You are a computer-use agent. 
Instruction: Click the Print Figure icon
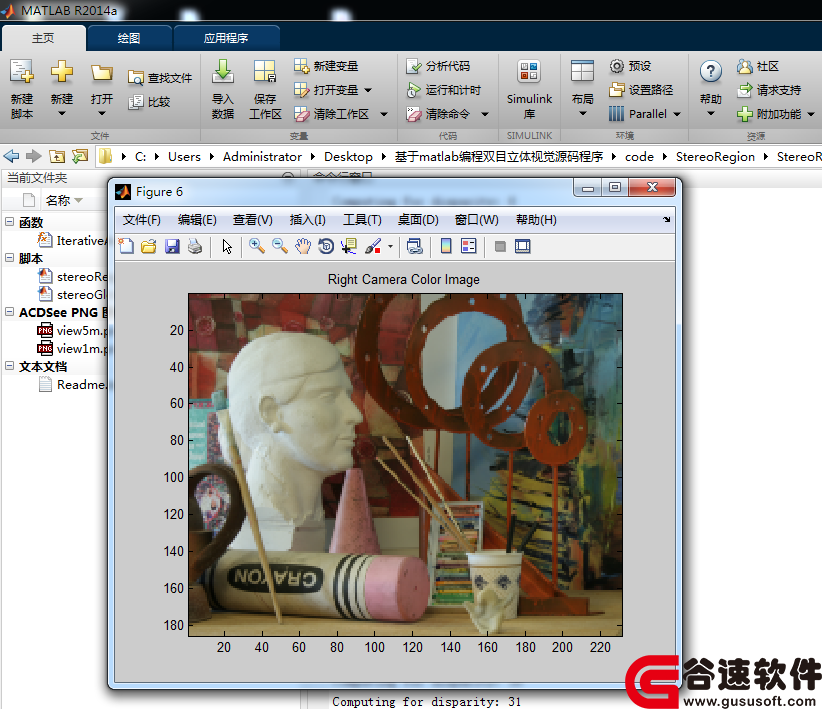pos(195,246)
